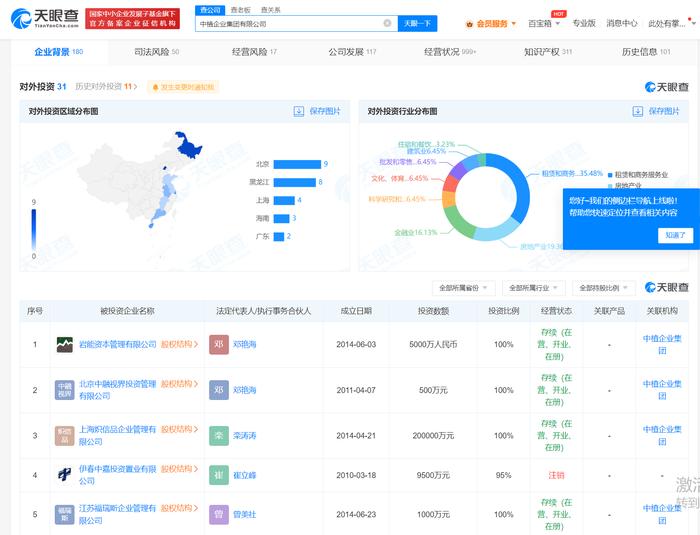Switch to the 查关系 search tab
This screenshot has width=700, height=535.
coord(270,9)
